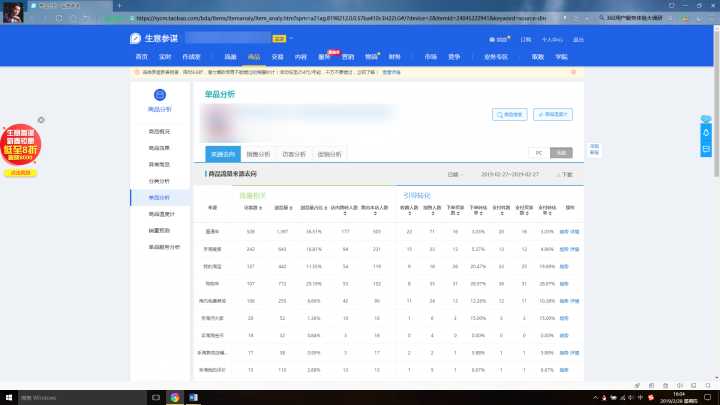720x405 pixels.
Task: Switch to 无线 terminal view
Action: (x=562, y=153)
